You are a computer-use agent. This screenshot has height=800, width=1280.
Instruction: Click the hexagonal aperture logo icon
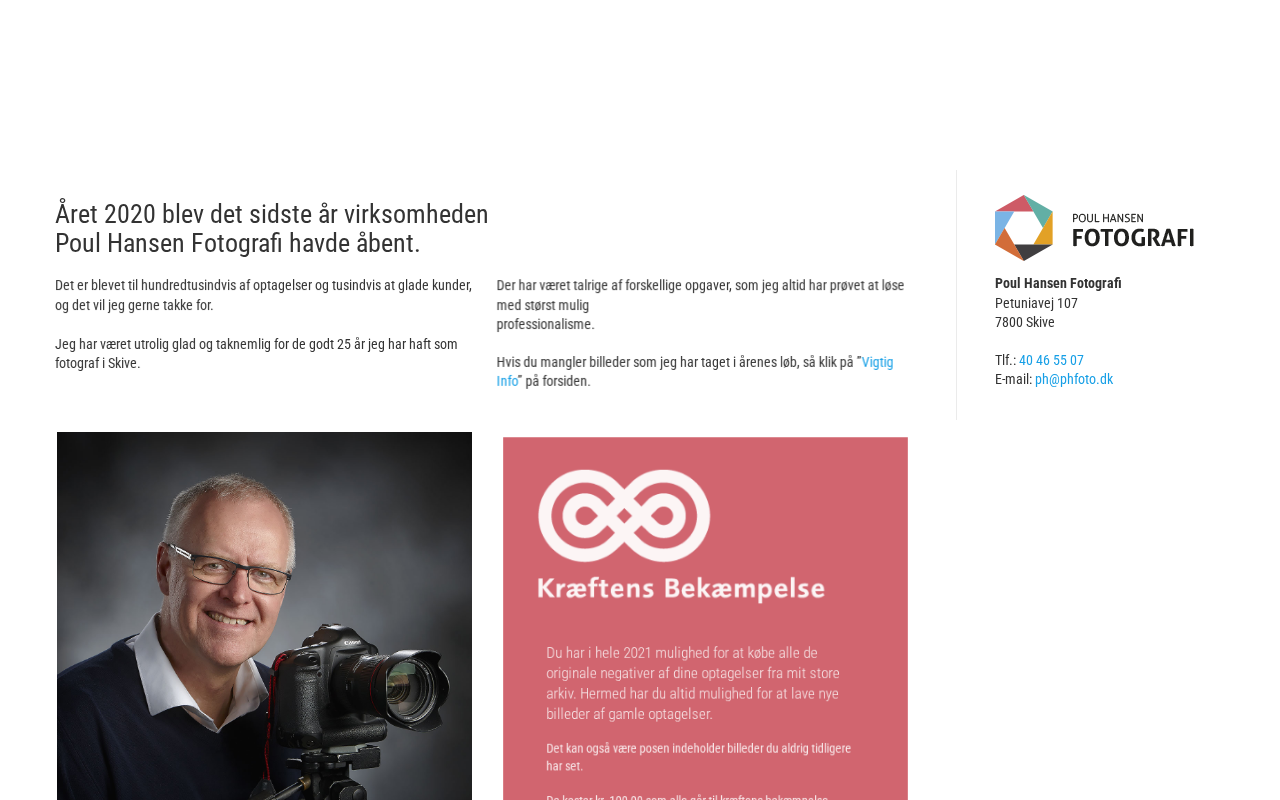tap(1024, 228)
